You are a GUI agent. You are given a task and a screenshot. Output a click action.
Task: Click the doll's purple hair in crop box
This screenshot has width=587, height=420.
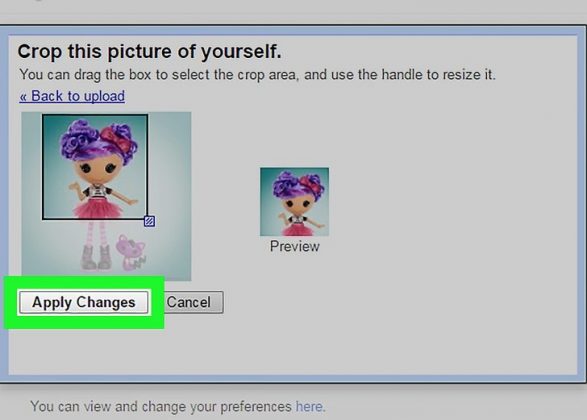79,140
